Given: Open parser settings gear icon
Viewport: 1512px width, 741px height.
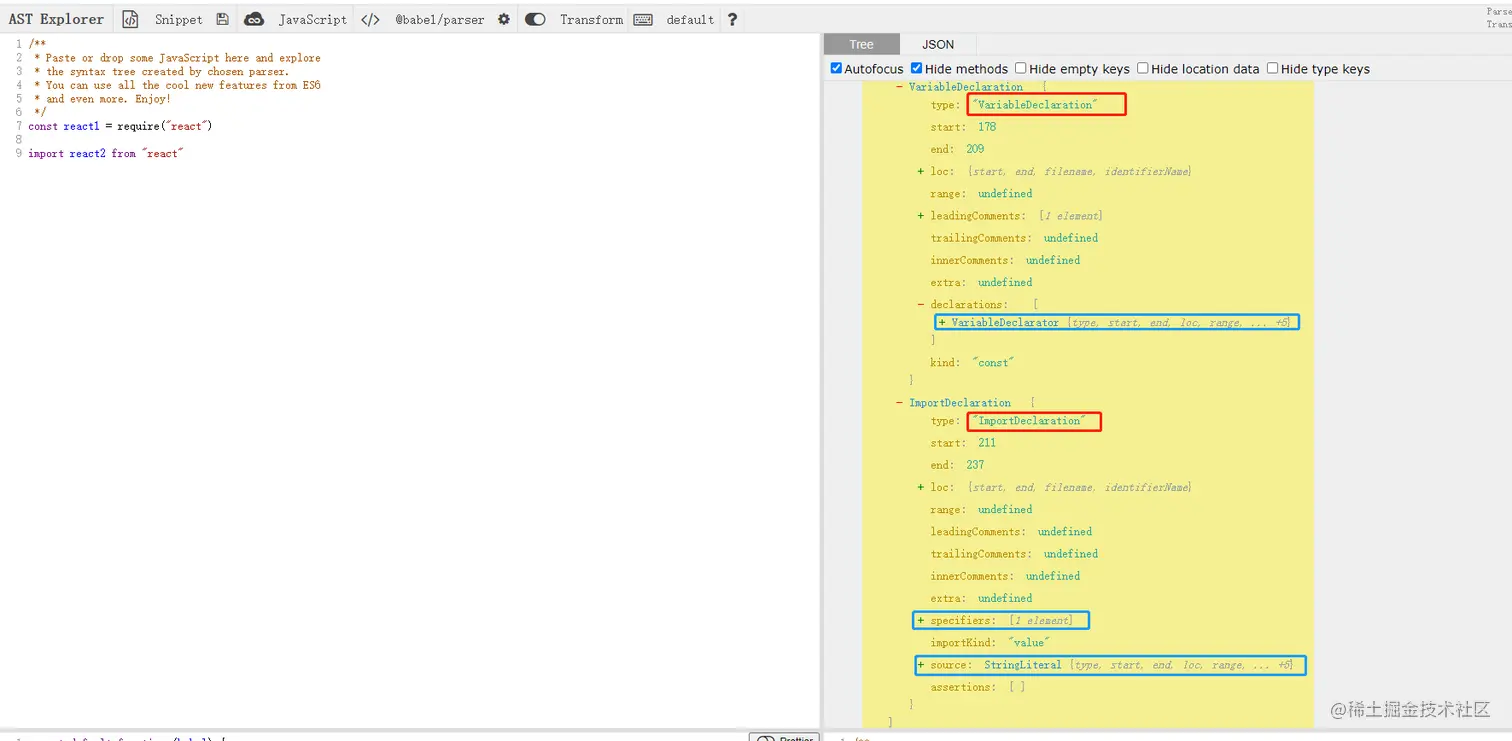Looking at the screenshot, I should click(x=503, y=19).
